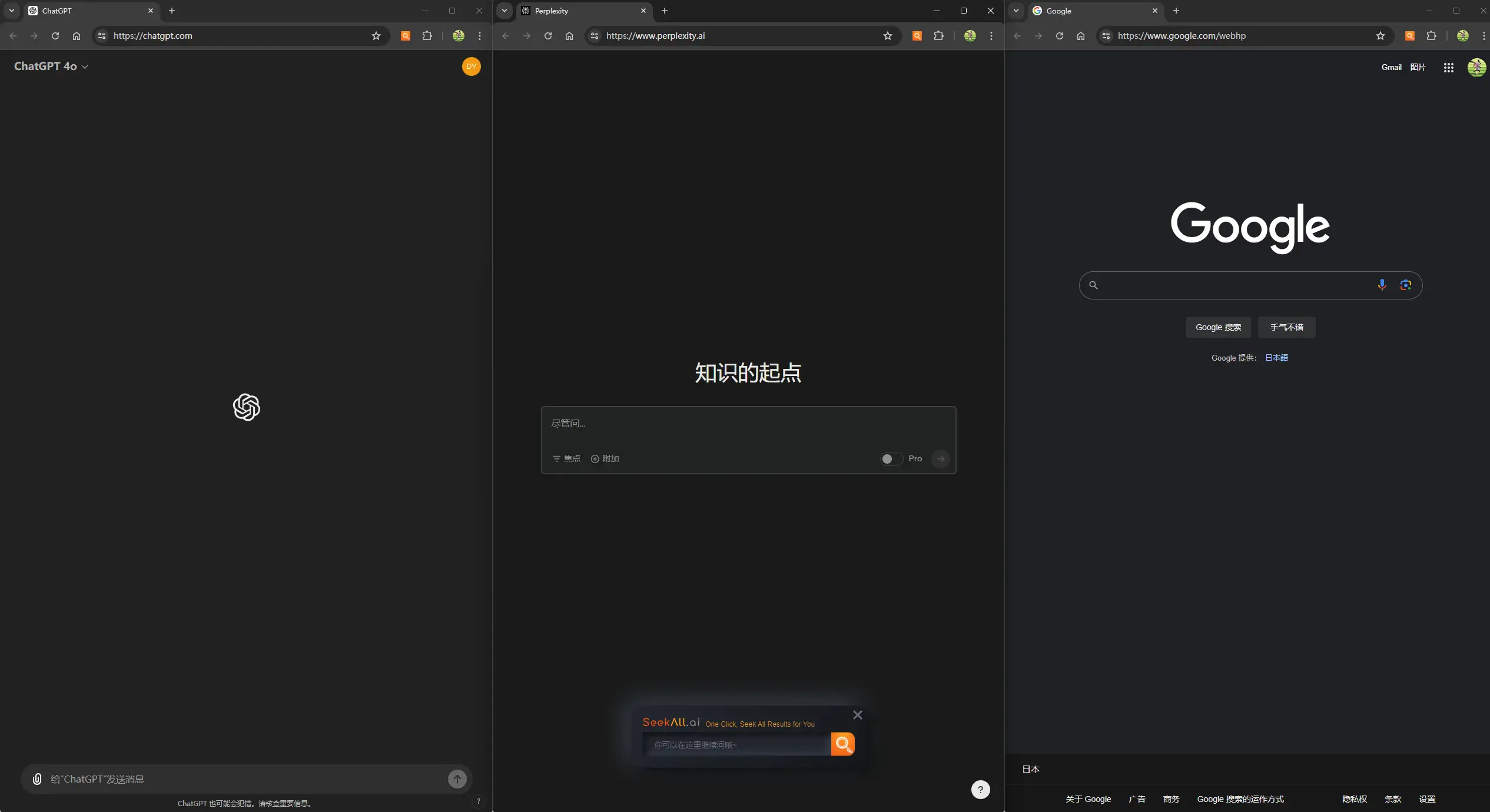The width and height of the screenshot is (1490, 812).
Task: Open the tab search dropdown arrow
Action: pyautogui.click(x=11, y=11)
